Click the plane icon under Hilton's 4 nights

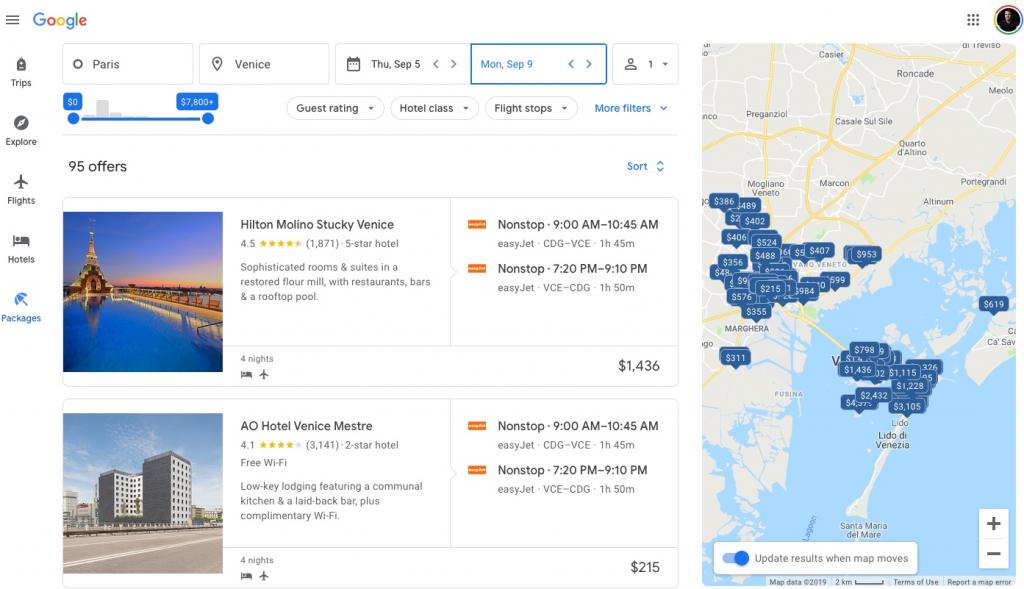(x=264, y=374)
